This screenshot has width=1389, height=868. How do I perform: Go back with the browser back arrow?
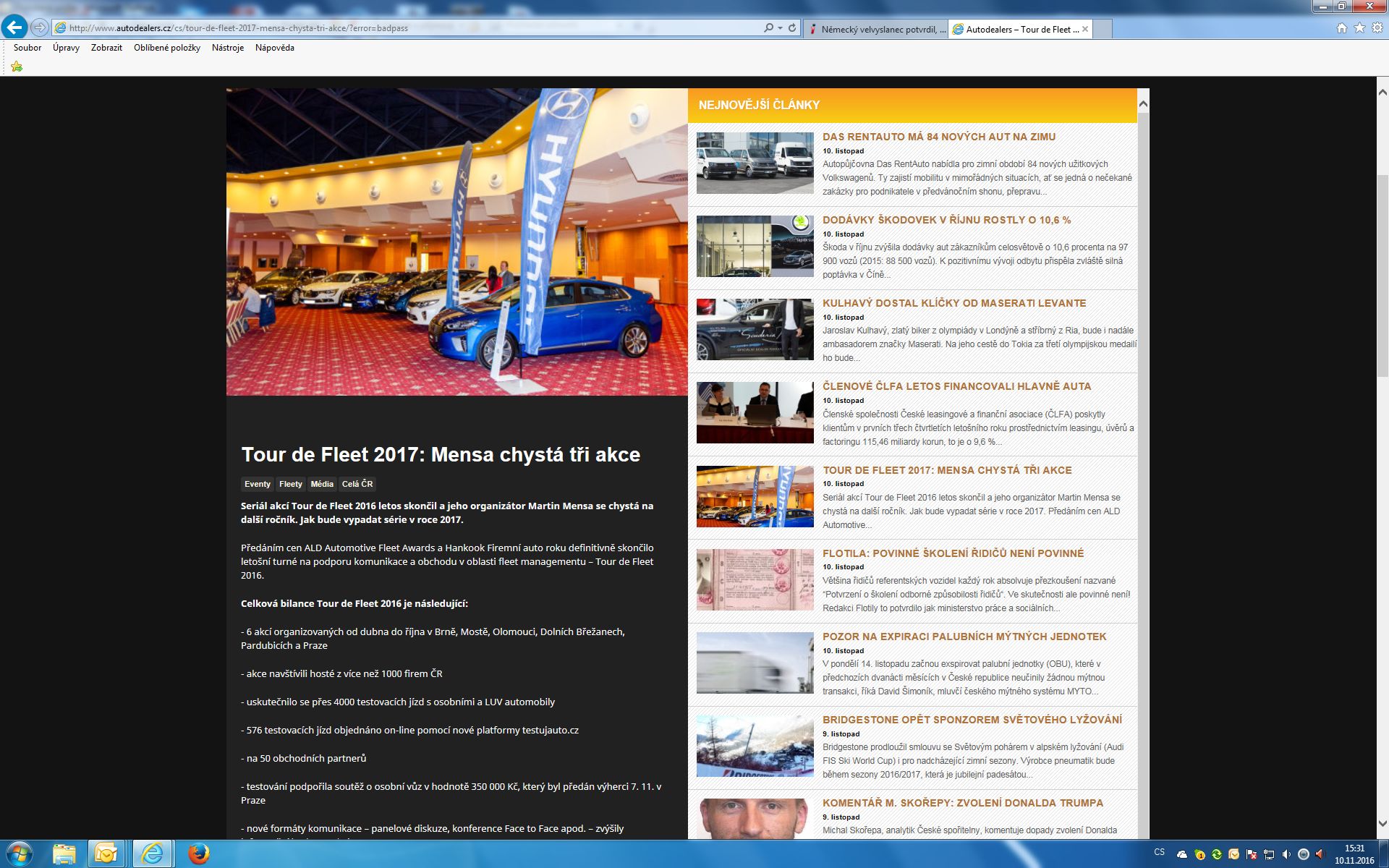pos(14,27)
